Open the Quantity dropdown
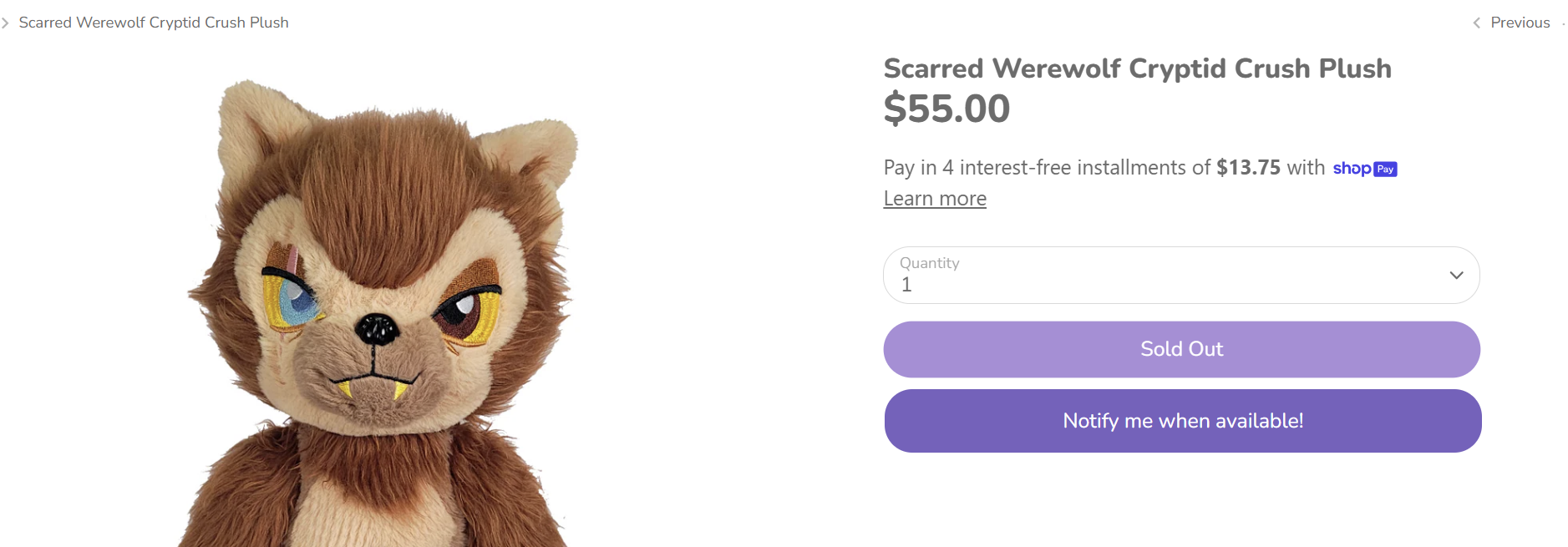 pyautogui.click(x=1181, y=276)
